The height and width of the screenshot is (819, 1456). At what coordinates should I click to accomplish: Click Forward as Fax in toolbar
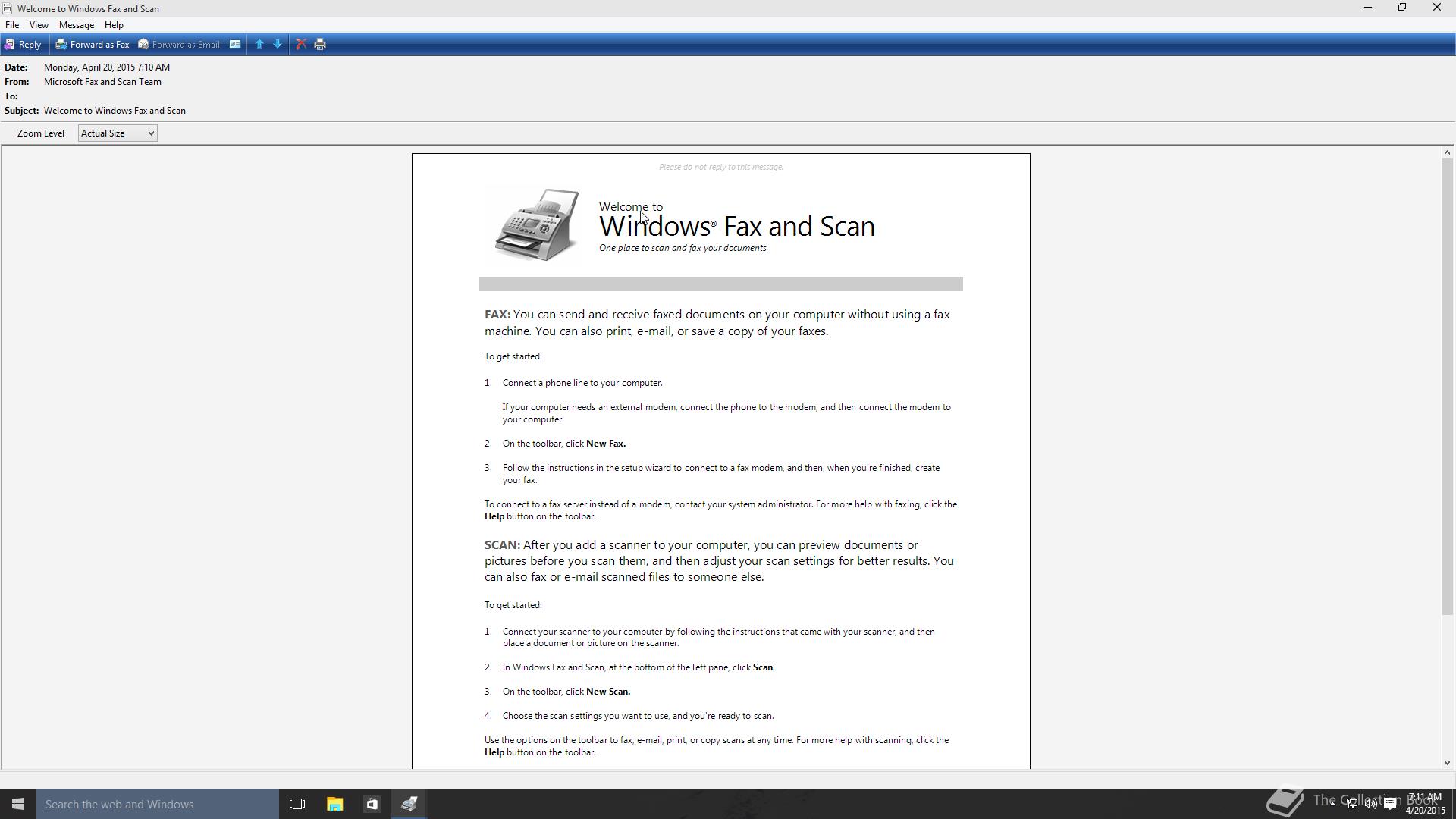point(93,45)
